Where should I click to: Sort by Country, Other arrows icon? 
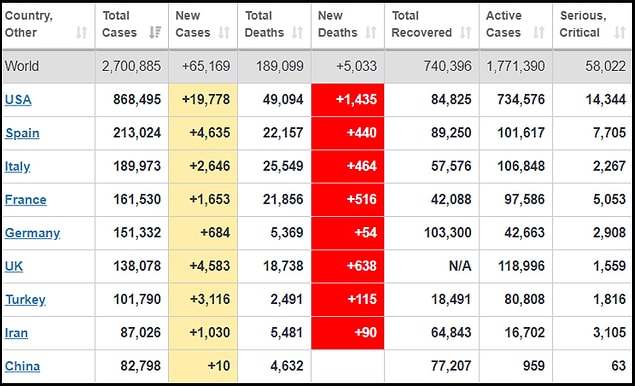point(81,32)
